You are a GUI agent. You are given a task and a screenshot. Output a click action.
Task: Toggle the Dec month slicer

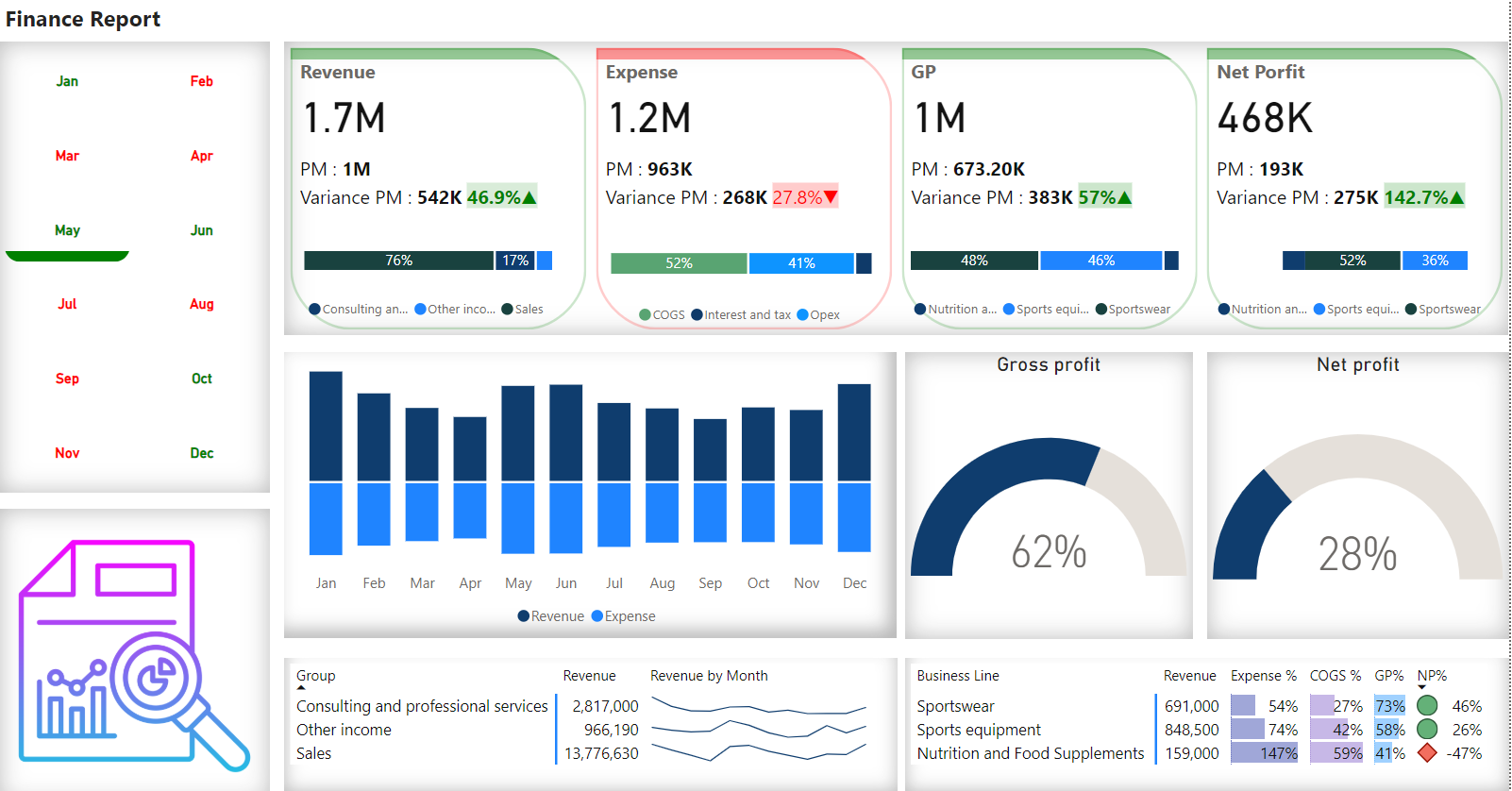click(201, 453)
